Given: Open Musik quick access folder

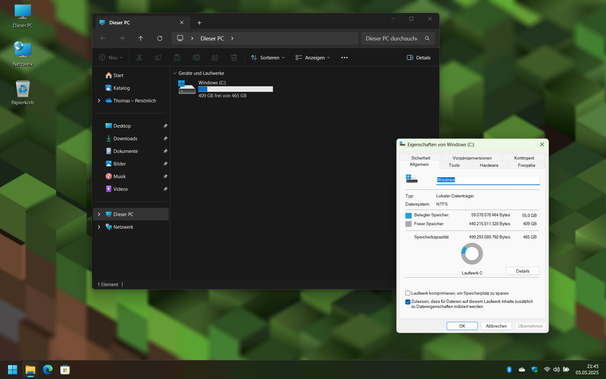Looking at the screenshot, I should pyautogui.click(x=116, y=176).
